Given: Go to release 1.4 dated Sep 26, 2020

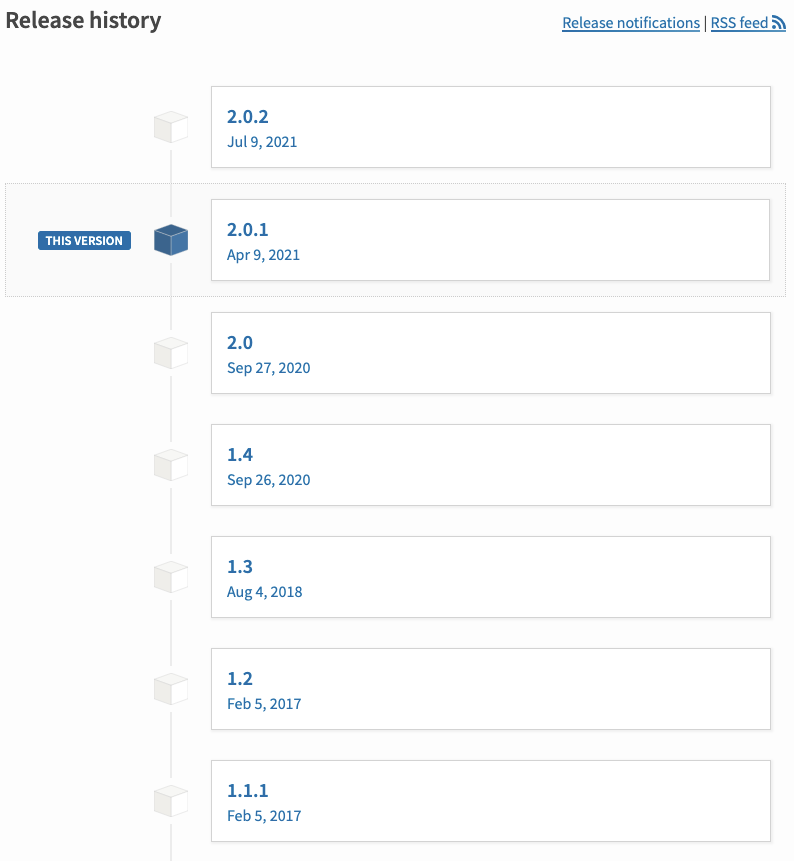Looking at the screenshot, I should click(x=490, y=464).
